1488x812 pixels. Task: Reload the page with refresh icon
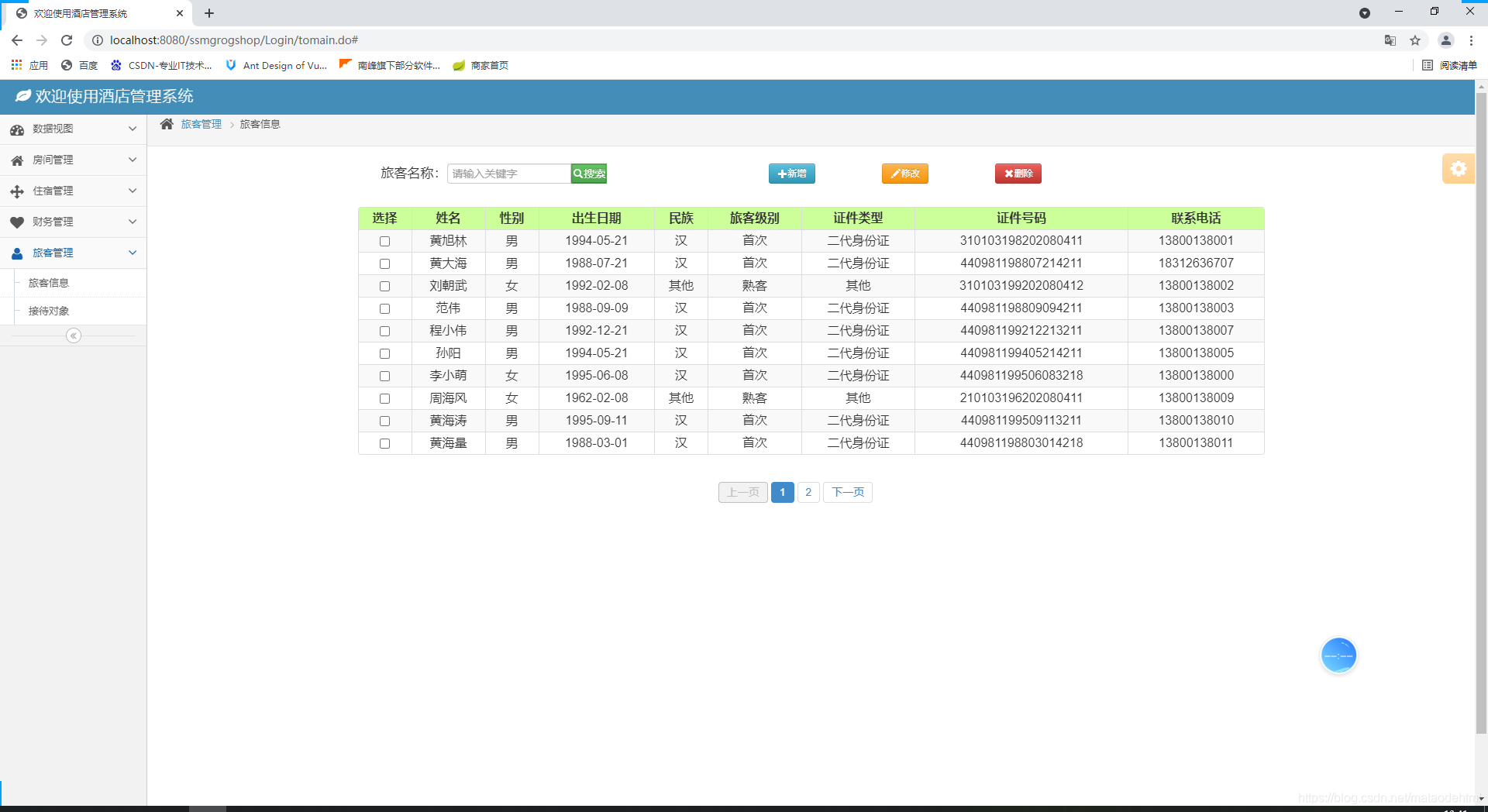[x=67, y=40]
